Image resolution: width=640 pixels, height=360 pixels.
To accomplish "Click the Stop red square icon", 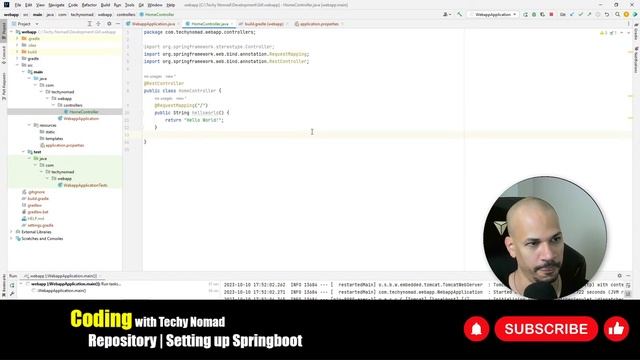I will coord(551,14).
